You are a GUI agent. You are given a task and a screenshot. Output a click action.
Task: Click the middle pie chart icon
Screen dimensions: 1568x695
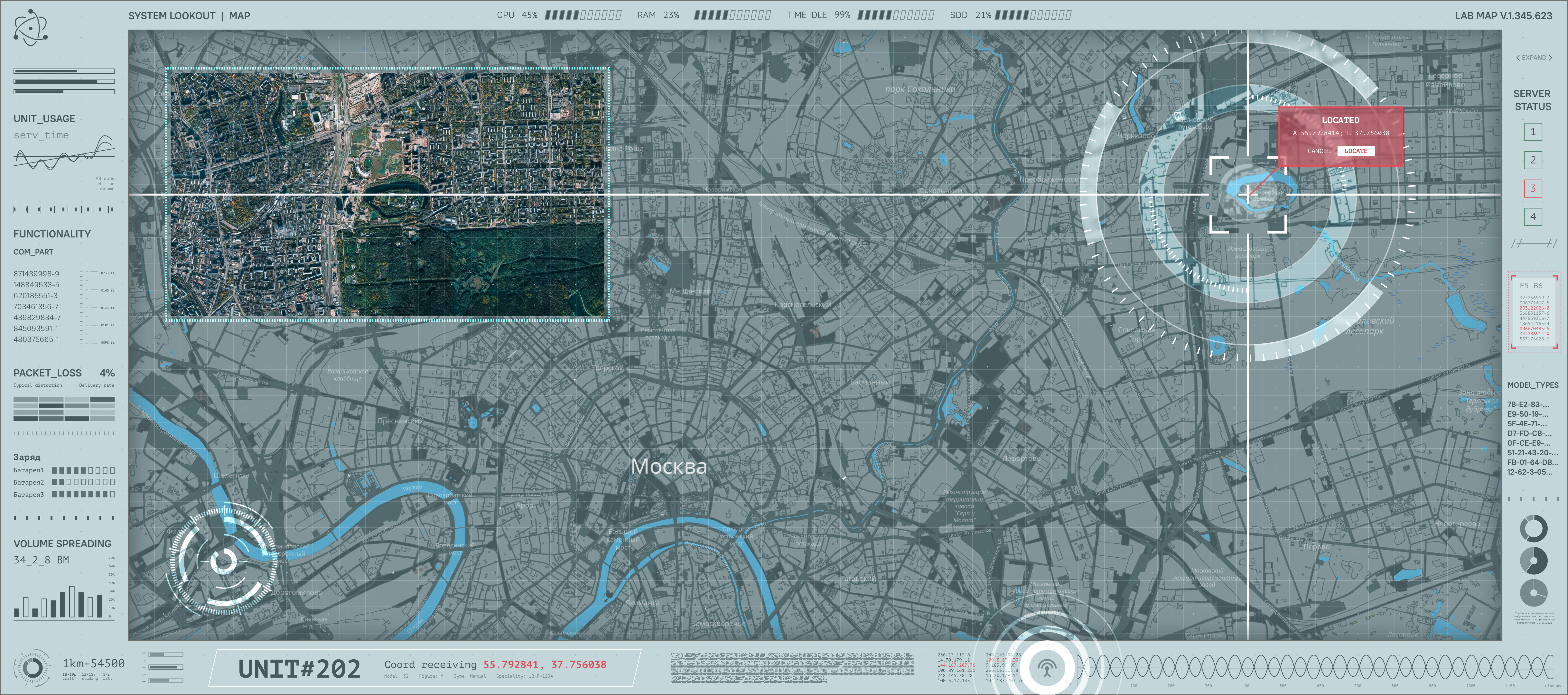point(1533,561)
